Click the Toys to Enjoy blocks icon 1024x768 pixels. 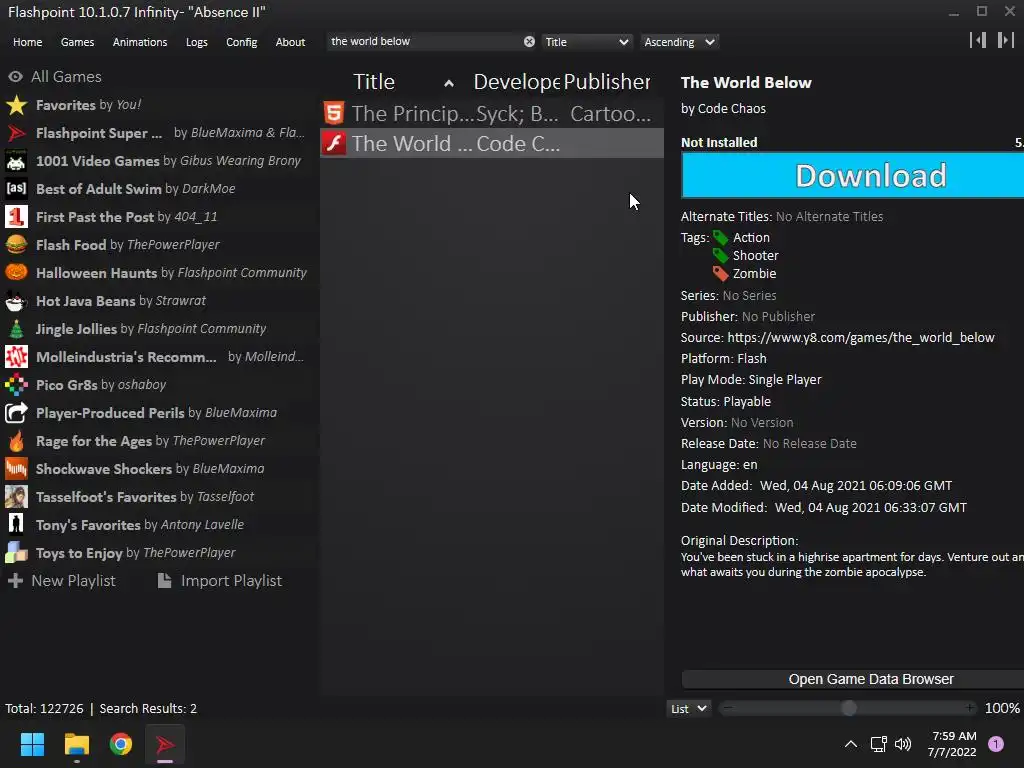click(16, 553)
